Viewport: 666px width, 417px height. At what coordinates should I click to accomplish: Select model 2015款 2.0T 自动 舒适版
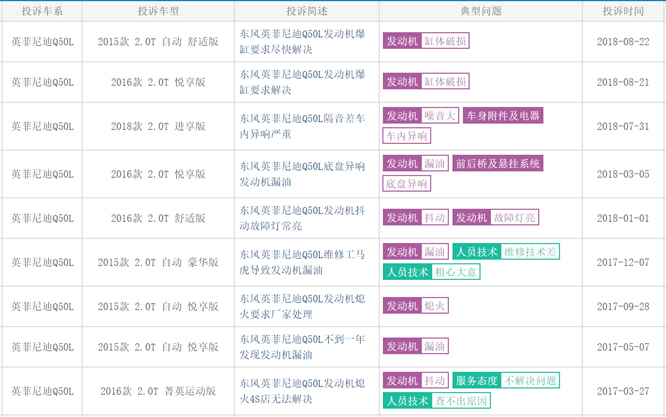158,42
